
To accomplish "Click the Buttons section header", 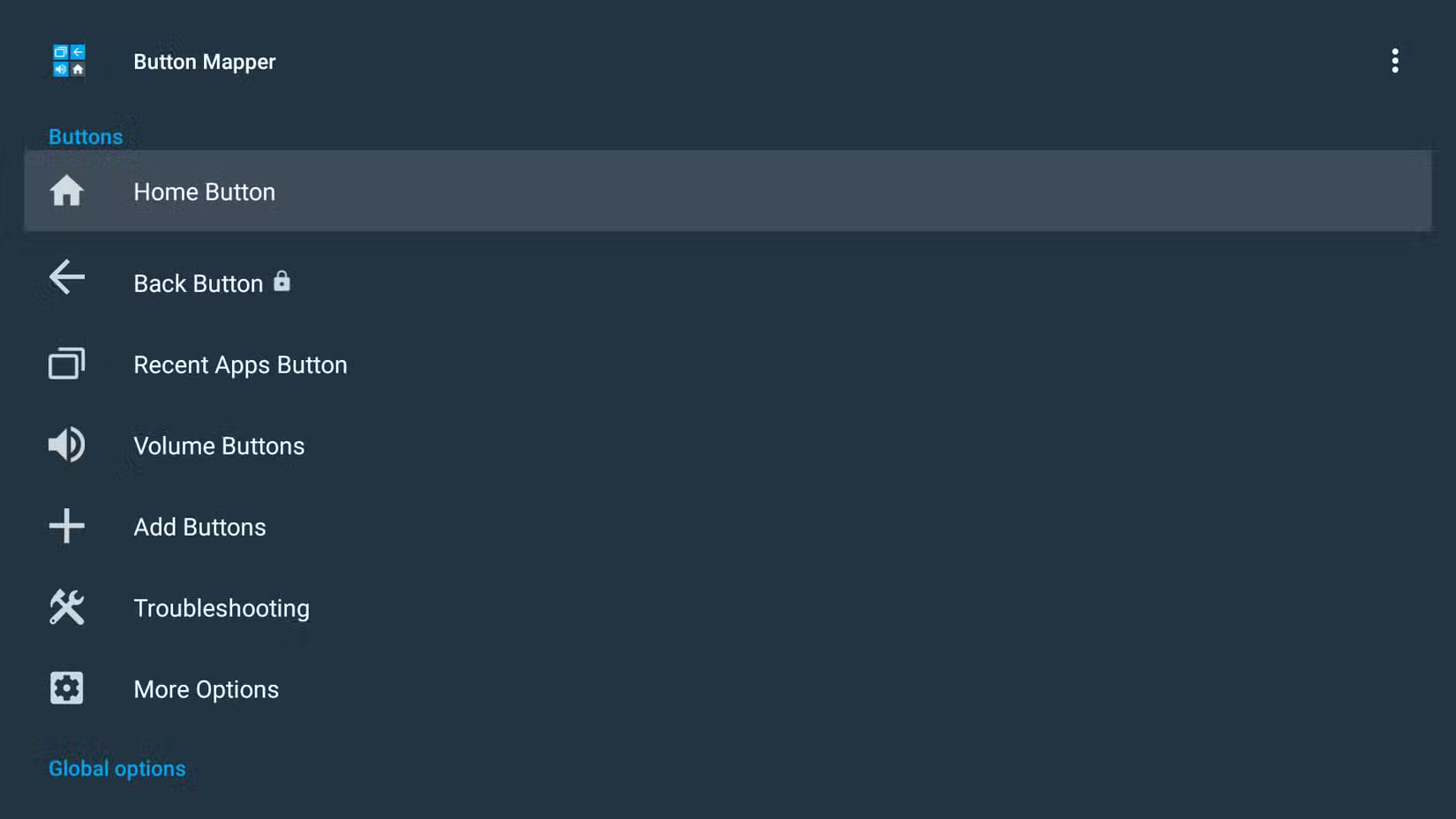I will pos(86,137).
